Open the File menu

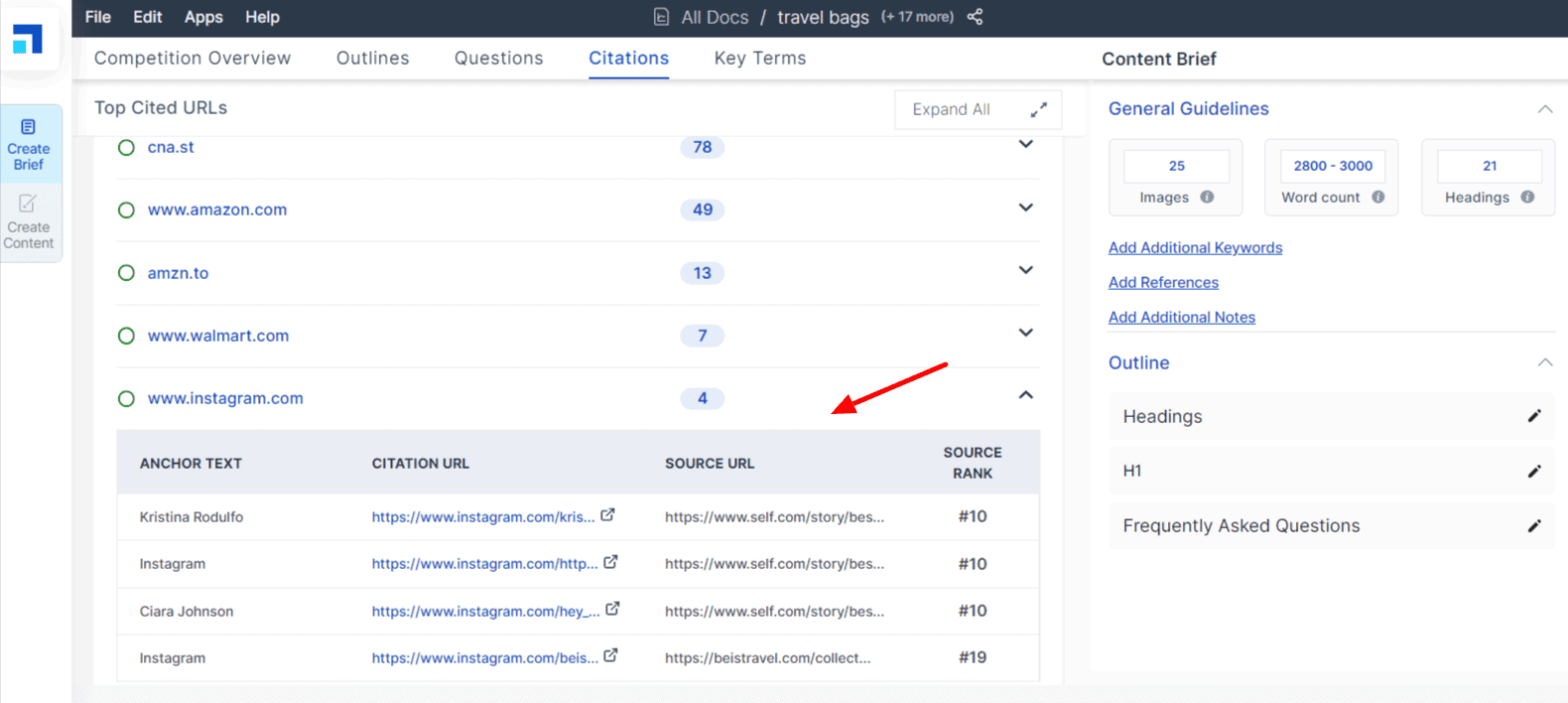(x=98, y=17)
